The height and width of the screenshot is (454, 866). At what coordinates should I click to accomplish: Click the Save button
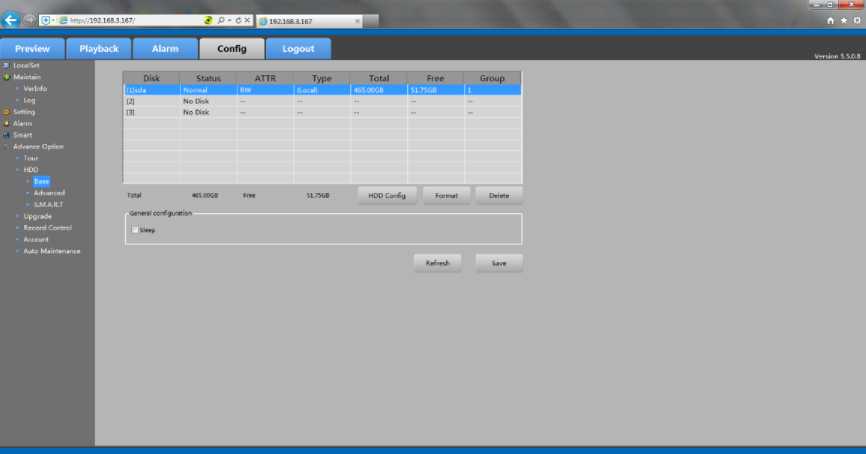tap(498, 263)
